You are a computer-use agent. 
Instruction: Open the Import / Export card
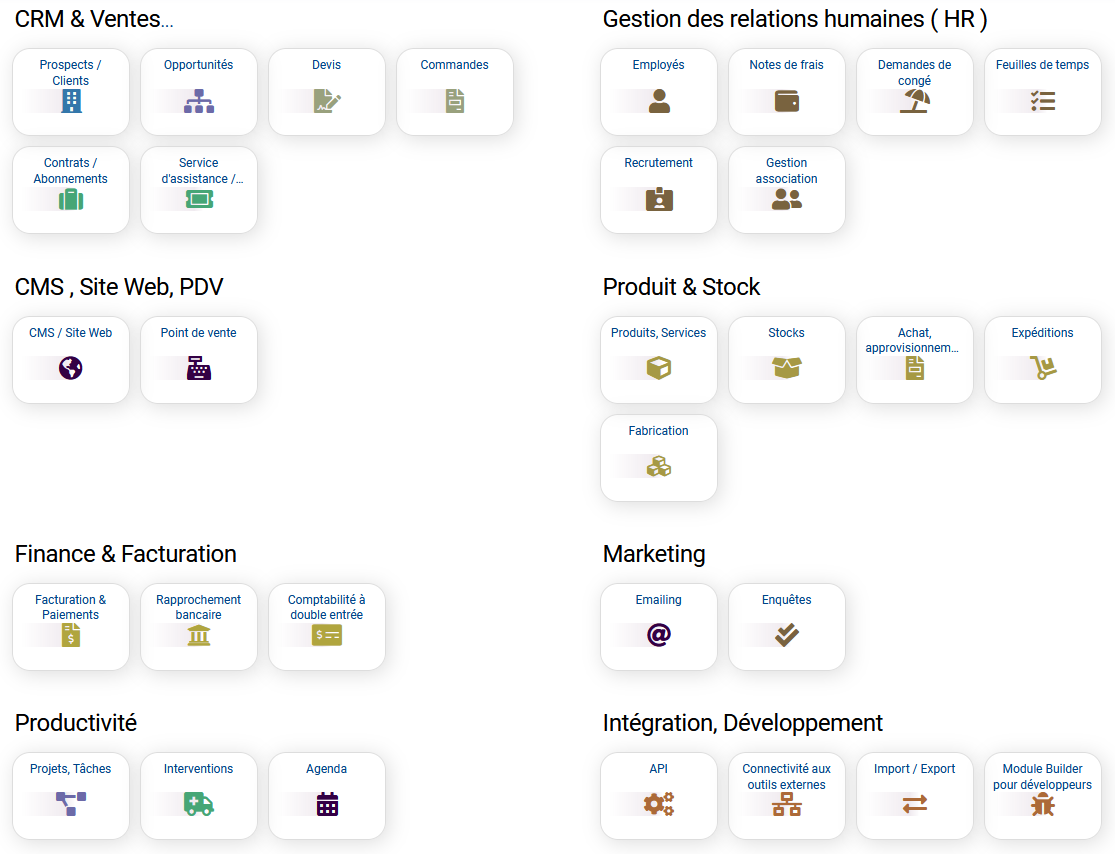(x=915, y=795)
